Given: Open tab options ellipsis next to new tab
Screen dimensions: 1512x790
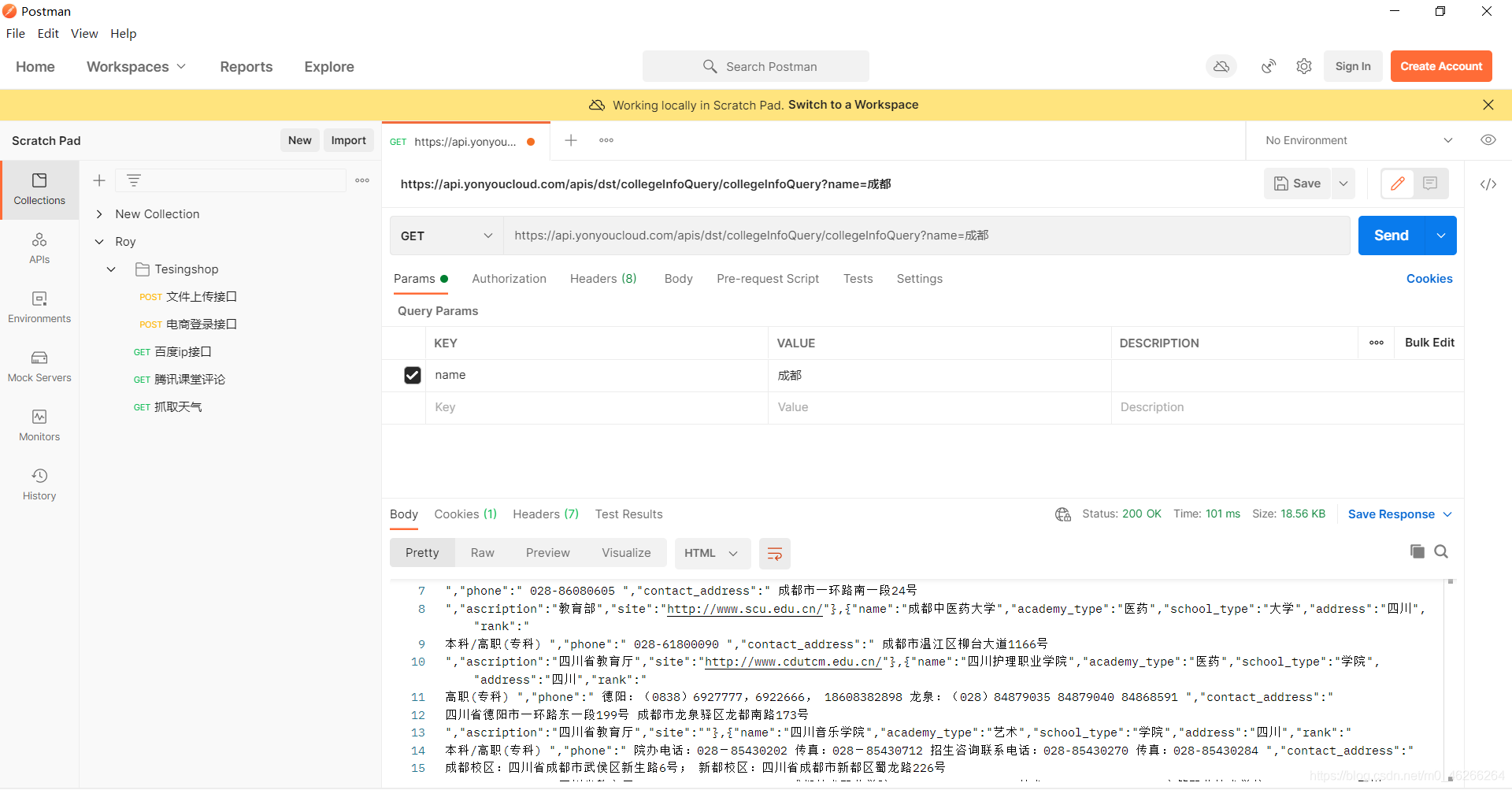Looking at the screenshot, I should (x=606, y=140).
